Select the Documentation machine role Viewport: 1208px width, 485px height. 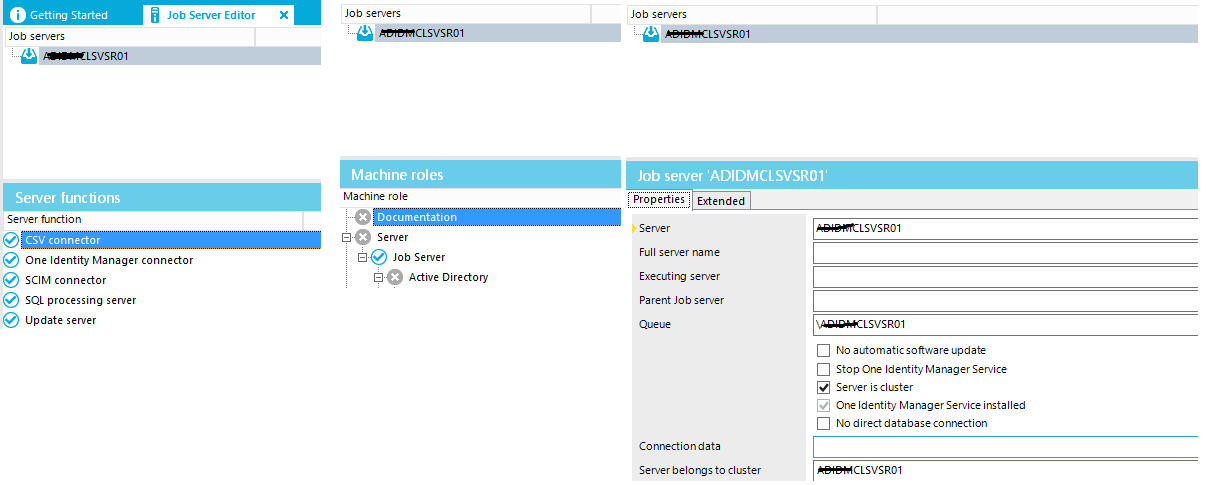pos(497,217)
